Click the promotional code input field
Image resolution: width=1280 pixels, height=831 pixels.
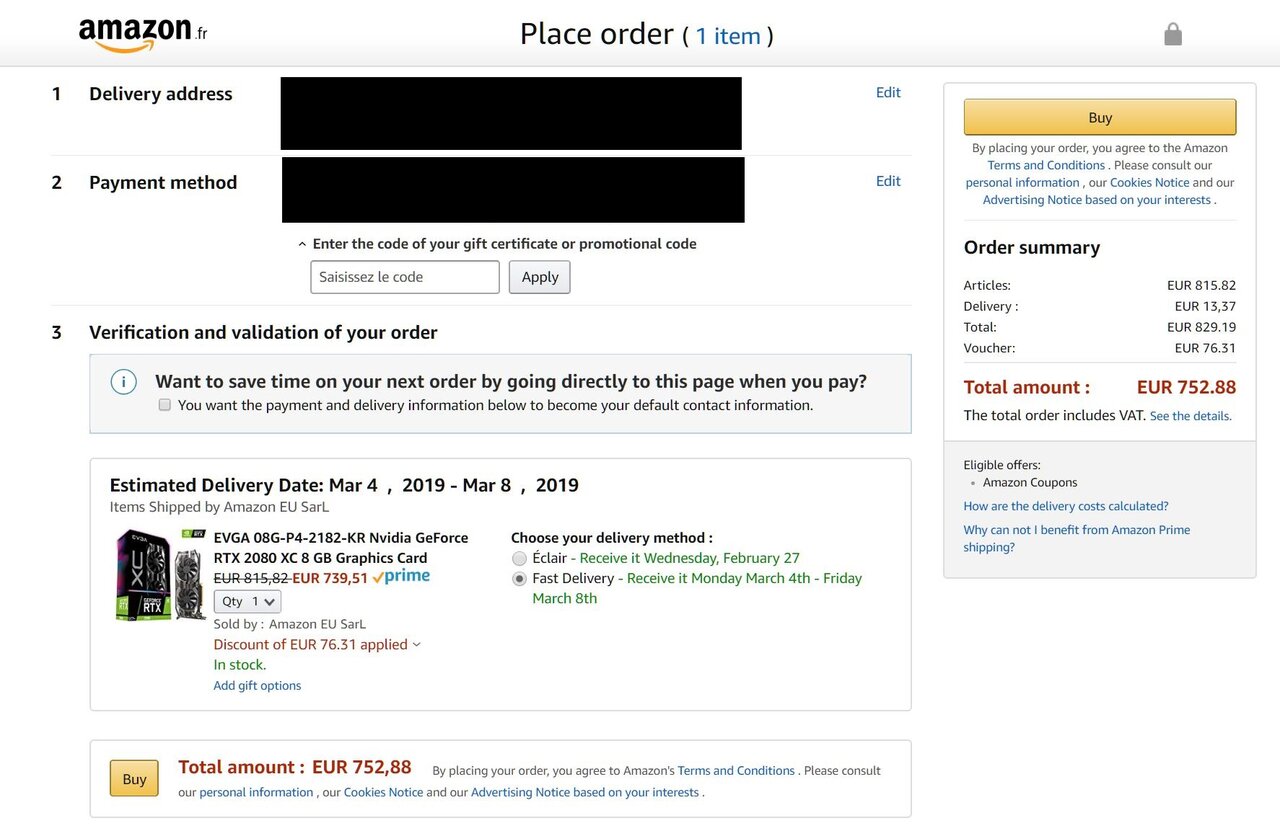pyautogui.click(x=405, y=277)
